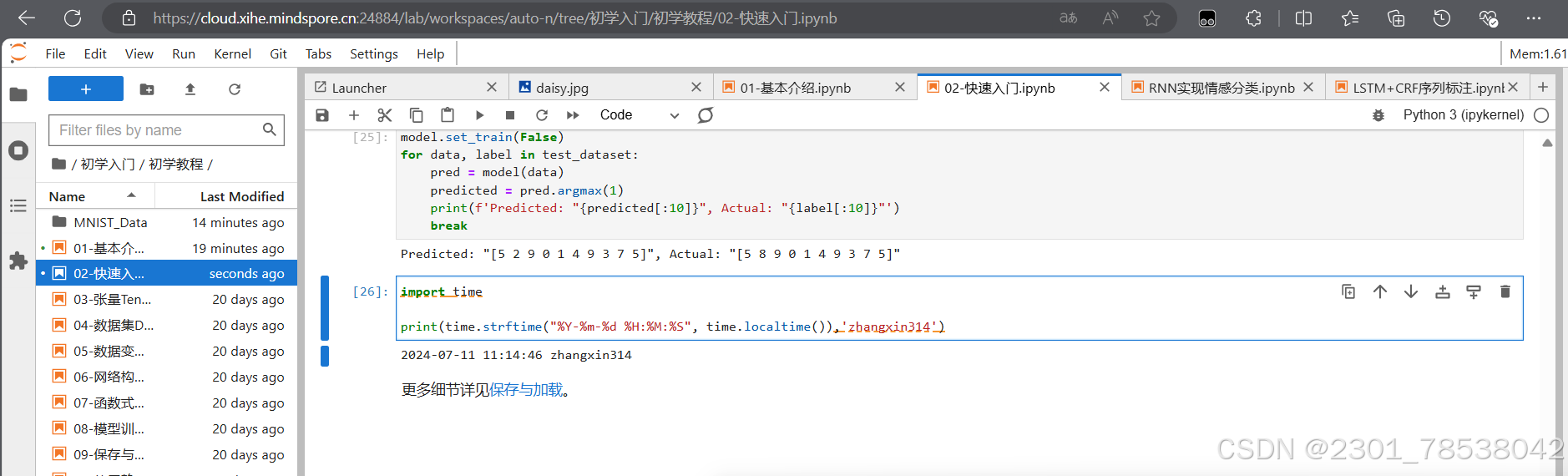Refresh the file list
This screenshot has width=1568, height=476.
235,89
